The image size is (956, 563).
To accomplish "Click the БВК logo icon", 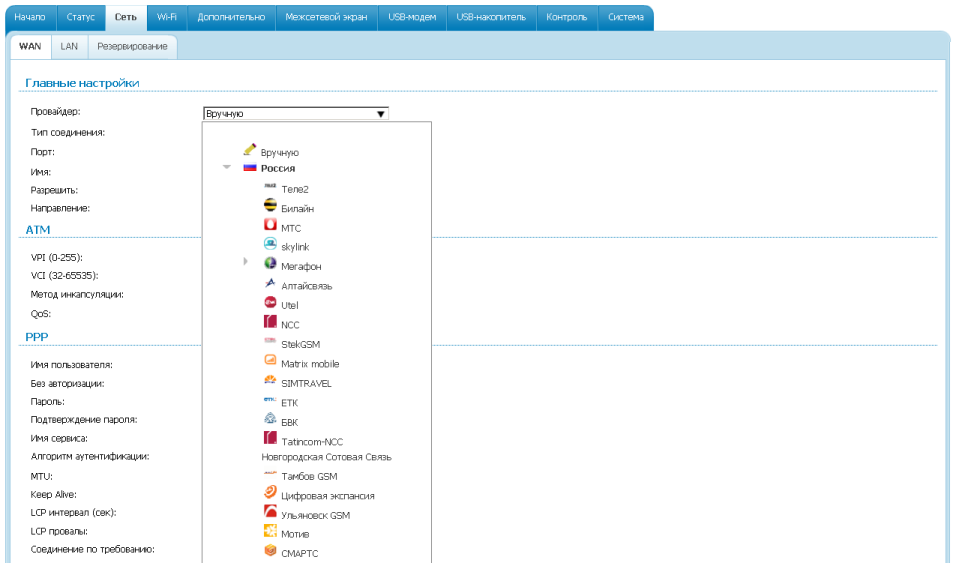I will [270, 419].
